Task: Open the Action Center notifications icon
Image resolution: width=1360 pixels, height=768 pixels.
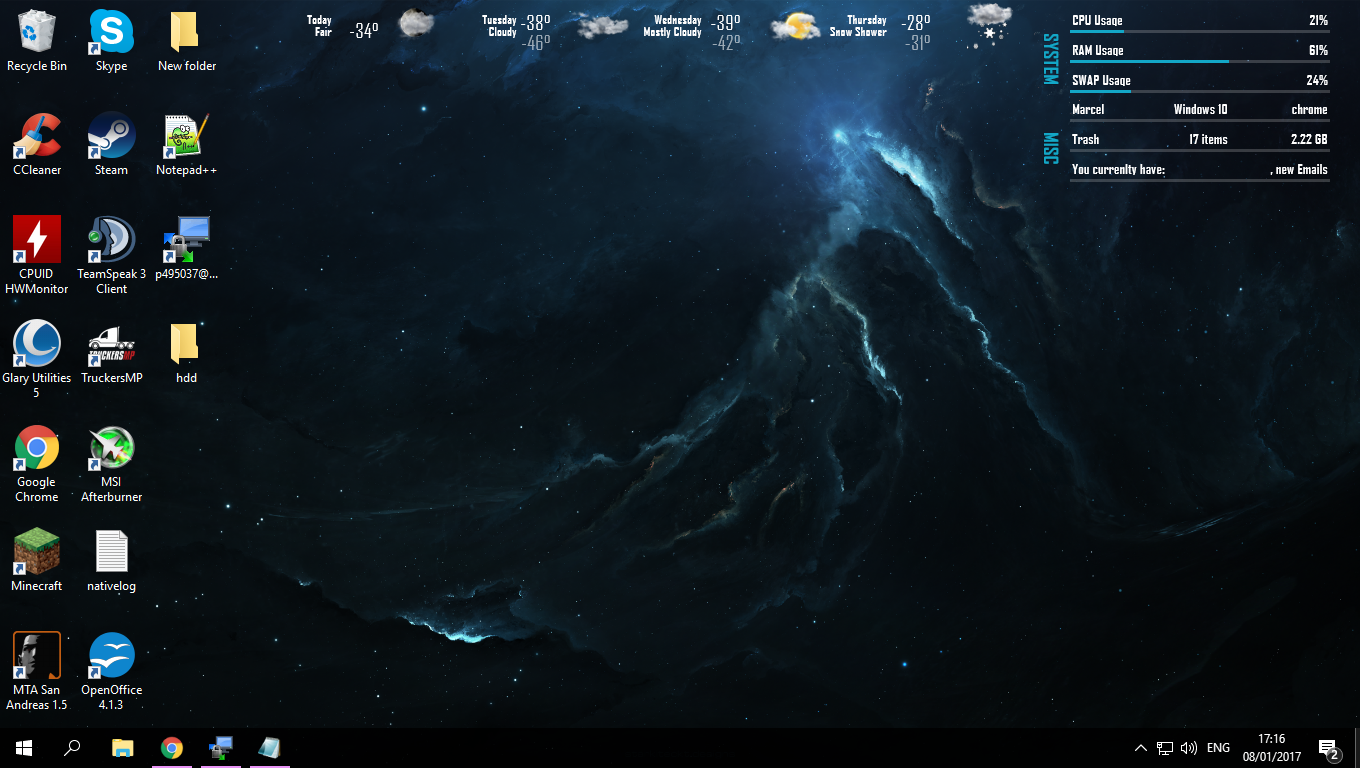Action: pos(1329,748)
